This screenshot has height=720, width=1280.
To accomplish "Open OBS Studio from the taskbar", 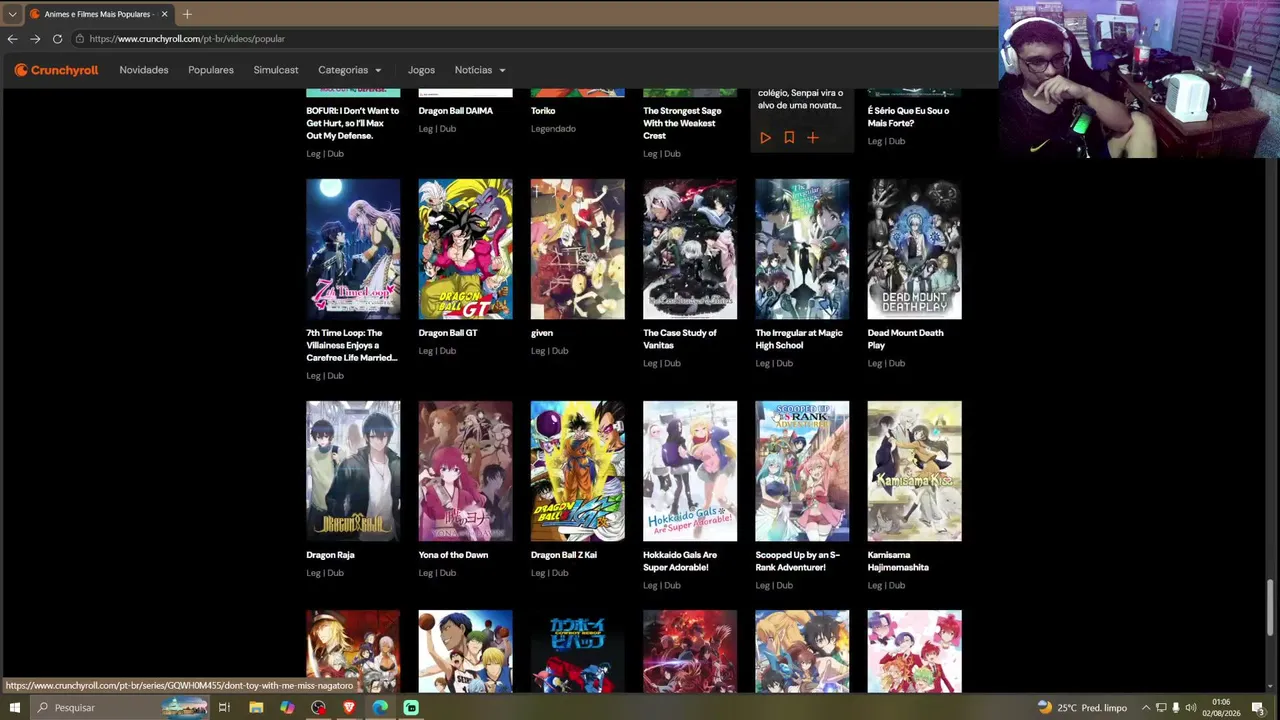I will pyautogui.click(x=318, y=707).
